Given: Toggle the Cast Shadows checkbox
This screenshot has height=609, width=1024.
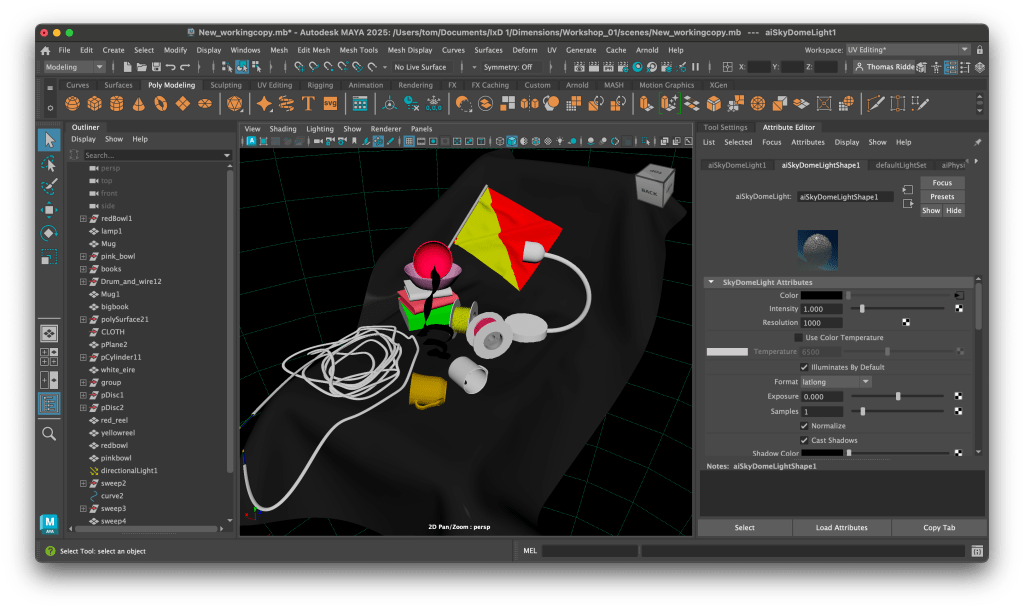Looking at the screenshot, I should point(805,440).
